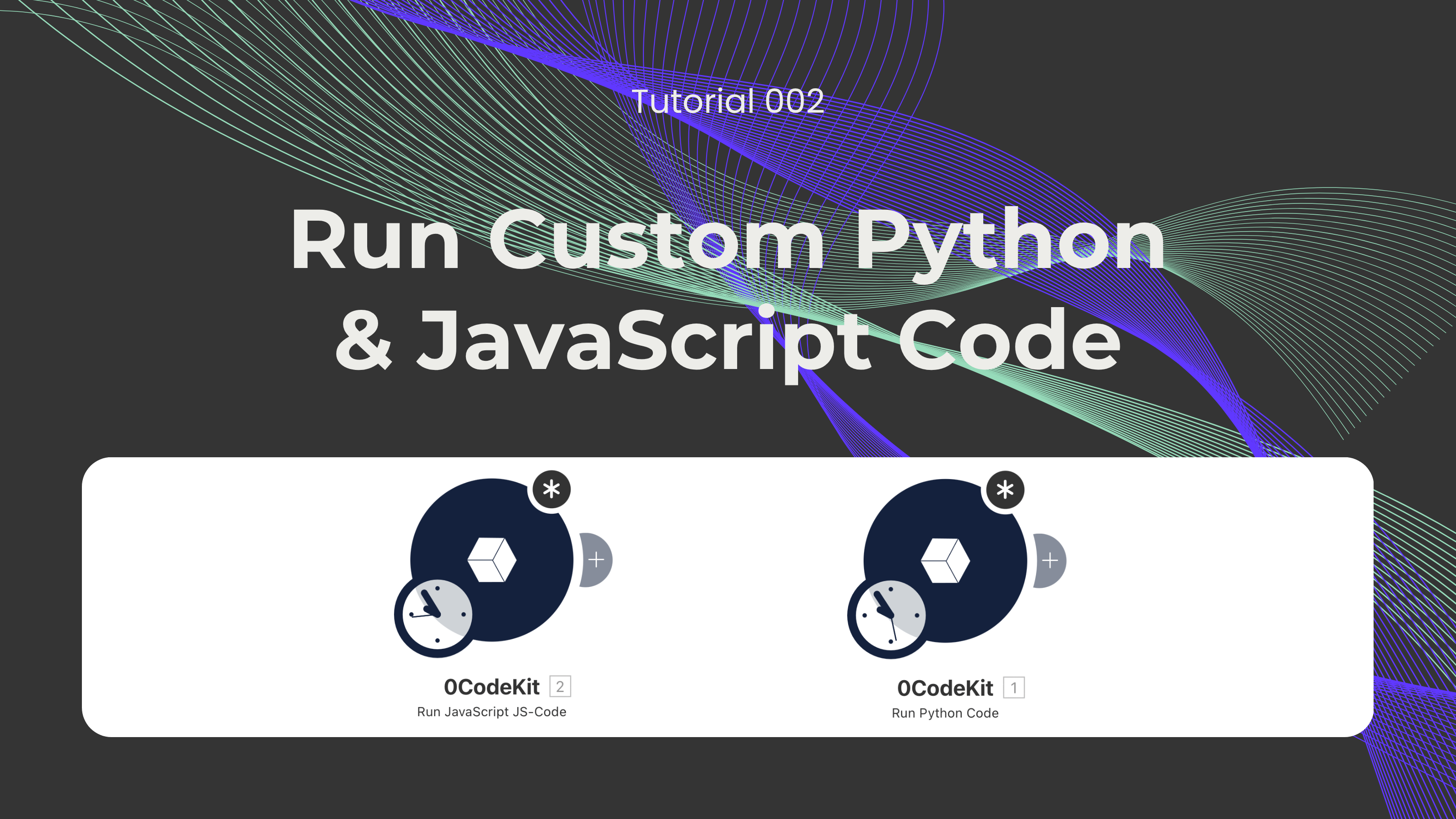The image size is (1456, 819).
Task: Click the asterisk badge on Python module
Action: (1005, 490)
